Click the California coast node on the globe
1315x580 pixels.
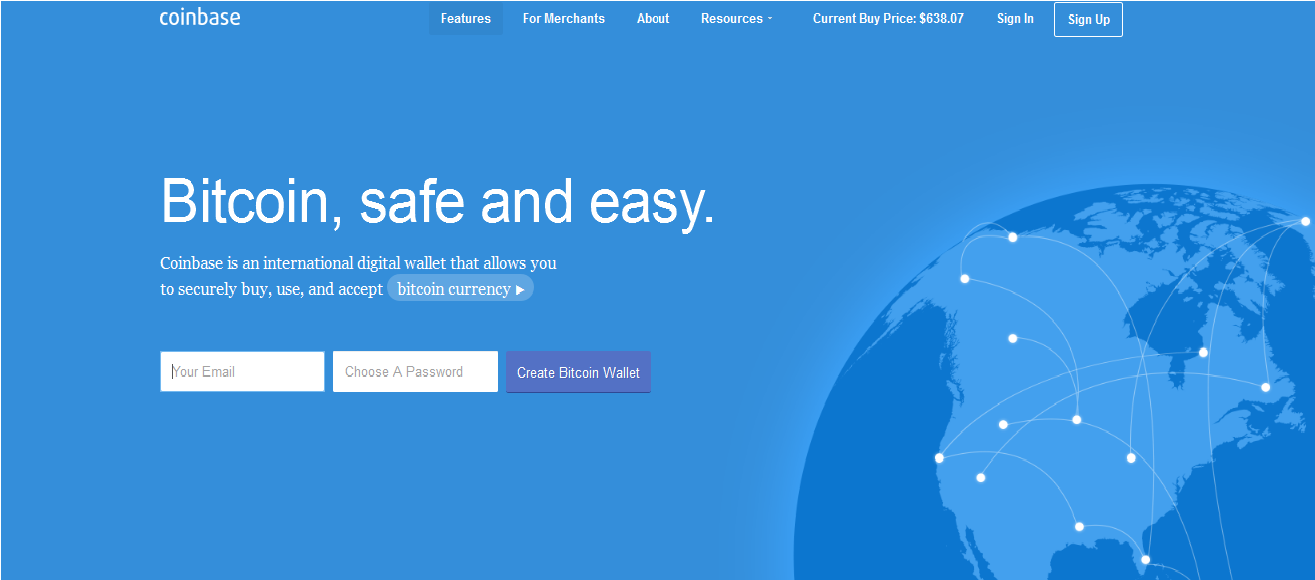[x=939, y=458]
